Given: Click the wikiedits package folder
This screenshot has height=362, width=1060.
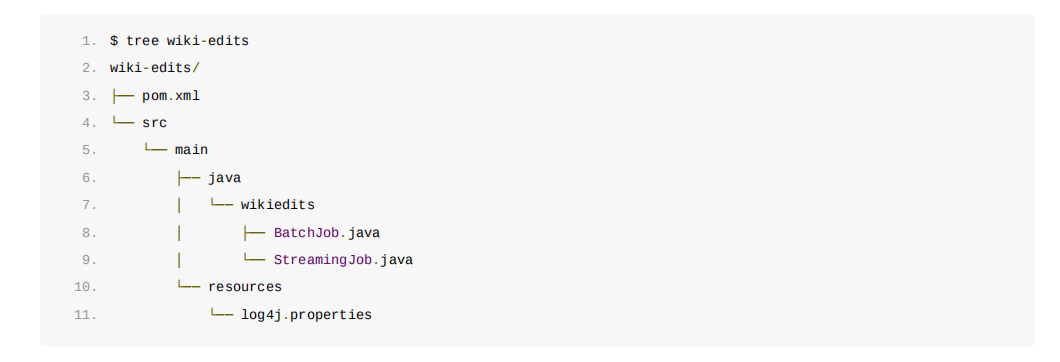Looking at the screenshot, I should click(x=278, y=205).
